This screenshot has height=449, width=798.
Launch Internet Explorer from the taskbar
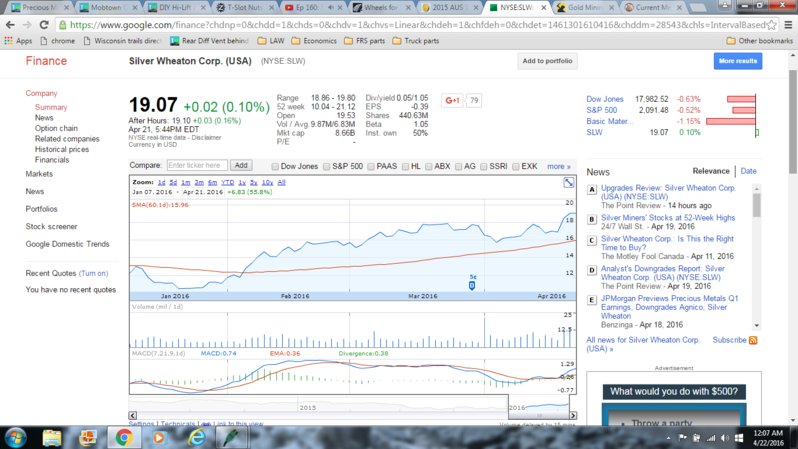[196, 438]
